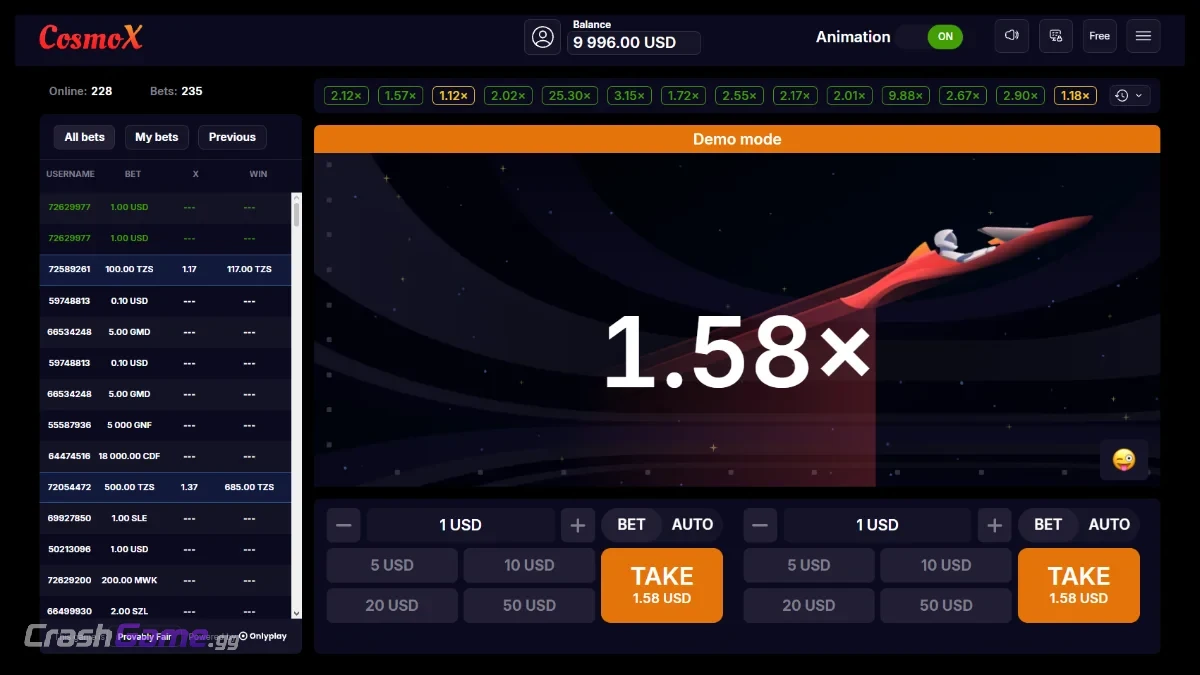Click the right 1 USD bet field

click(878, 525)
